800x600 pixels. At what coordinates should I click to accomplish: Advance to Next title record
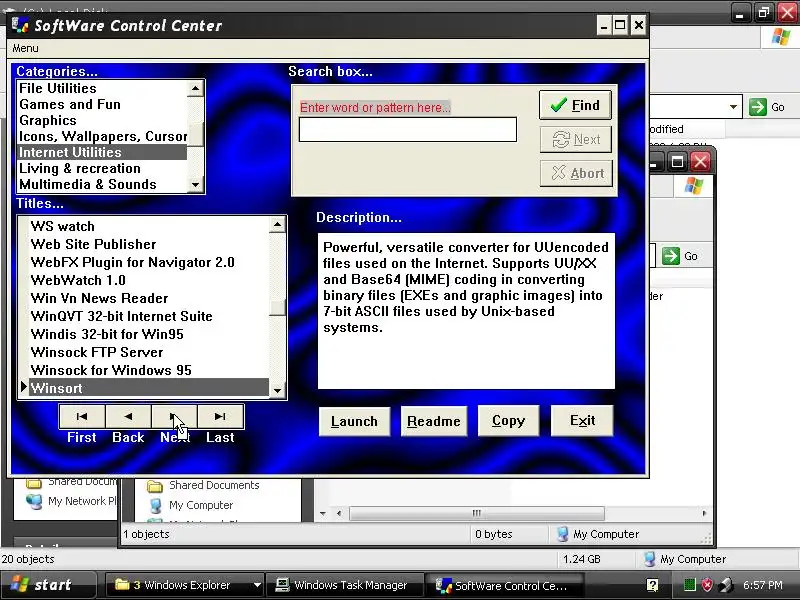coord(174,417)
